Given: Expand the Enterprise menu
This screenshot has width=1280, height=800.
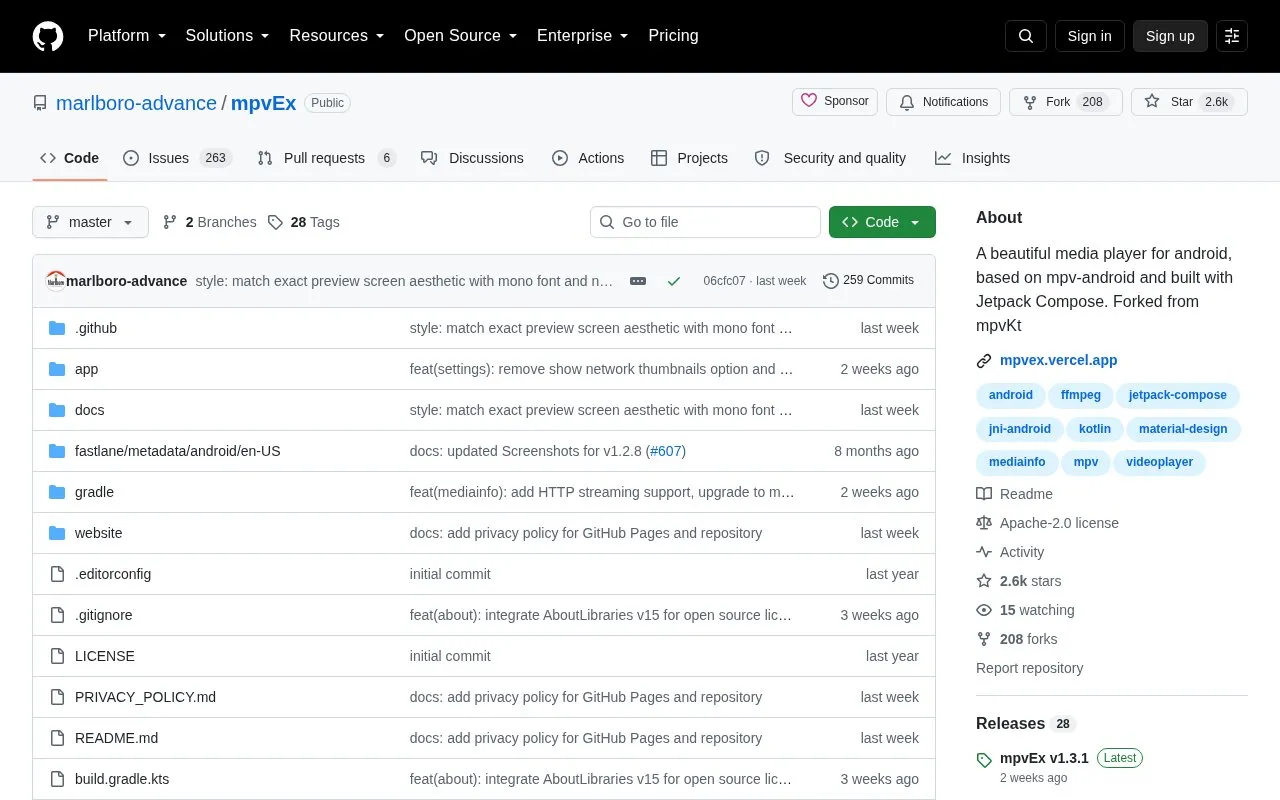Looking at the screenshot, I should pos(583,36).
